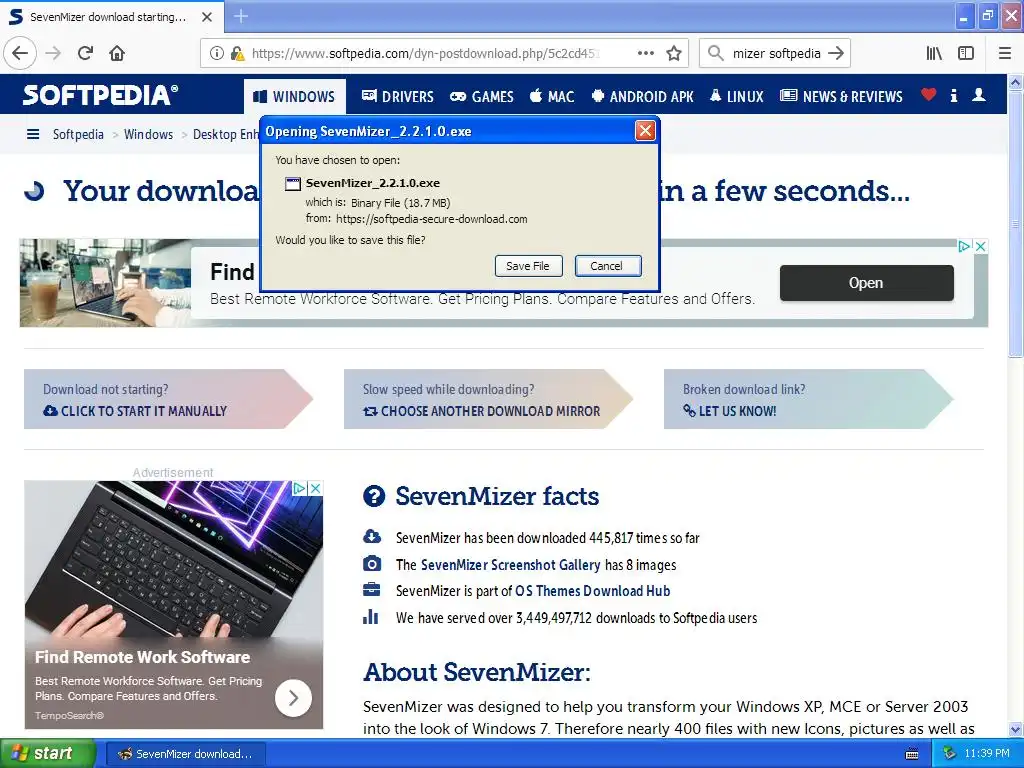Open the DRIVERS category

tap(398, 97)
